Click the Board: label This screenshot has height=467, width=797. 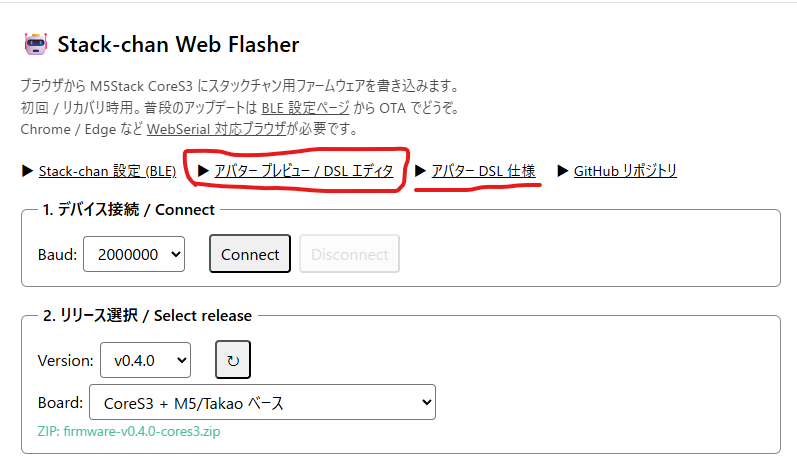tap(60, 402)
